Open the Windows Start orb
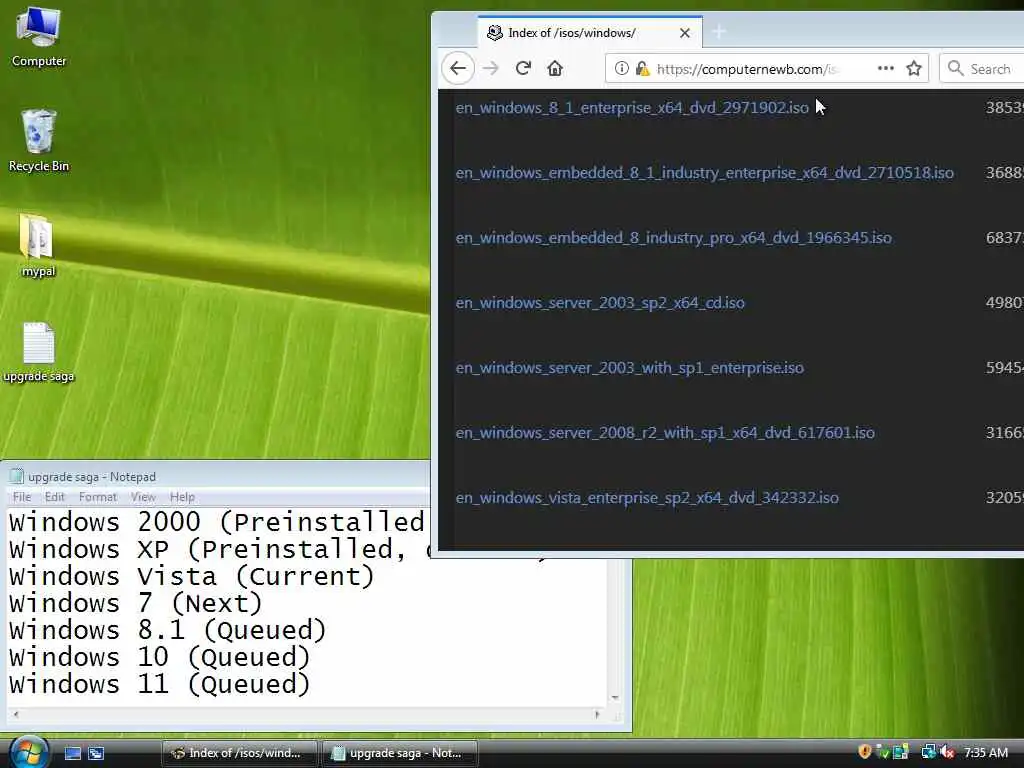Viewport: 1024px width, 768px height. click(28, 752)
